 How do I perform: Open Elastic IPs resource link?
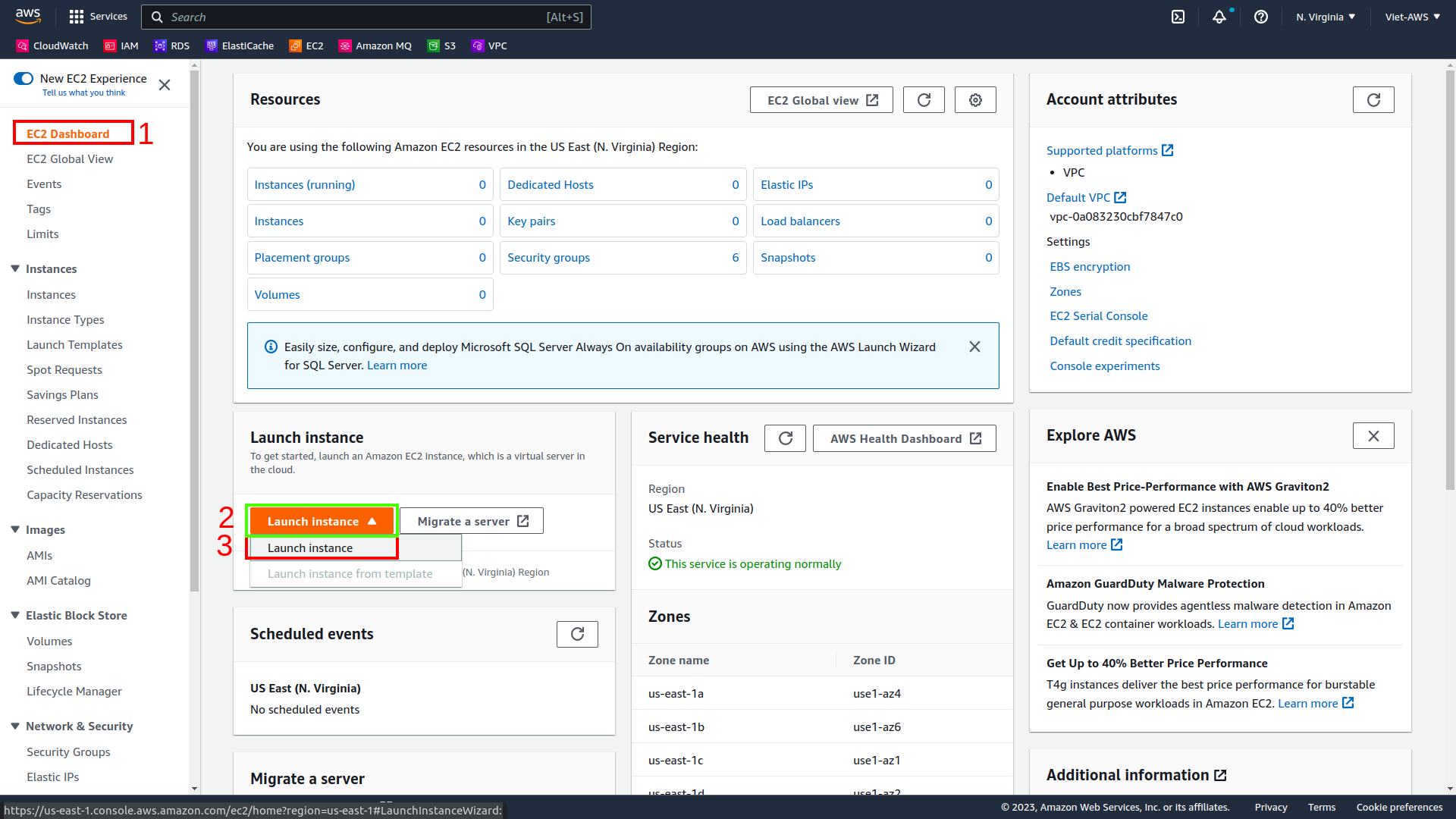pos(786,184)
